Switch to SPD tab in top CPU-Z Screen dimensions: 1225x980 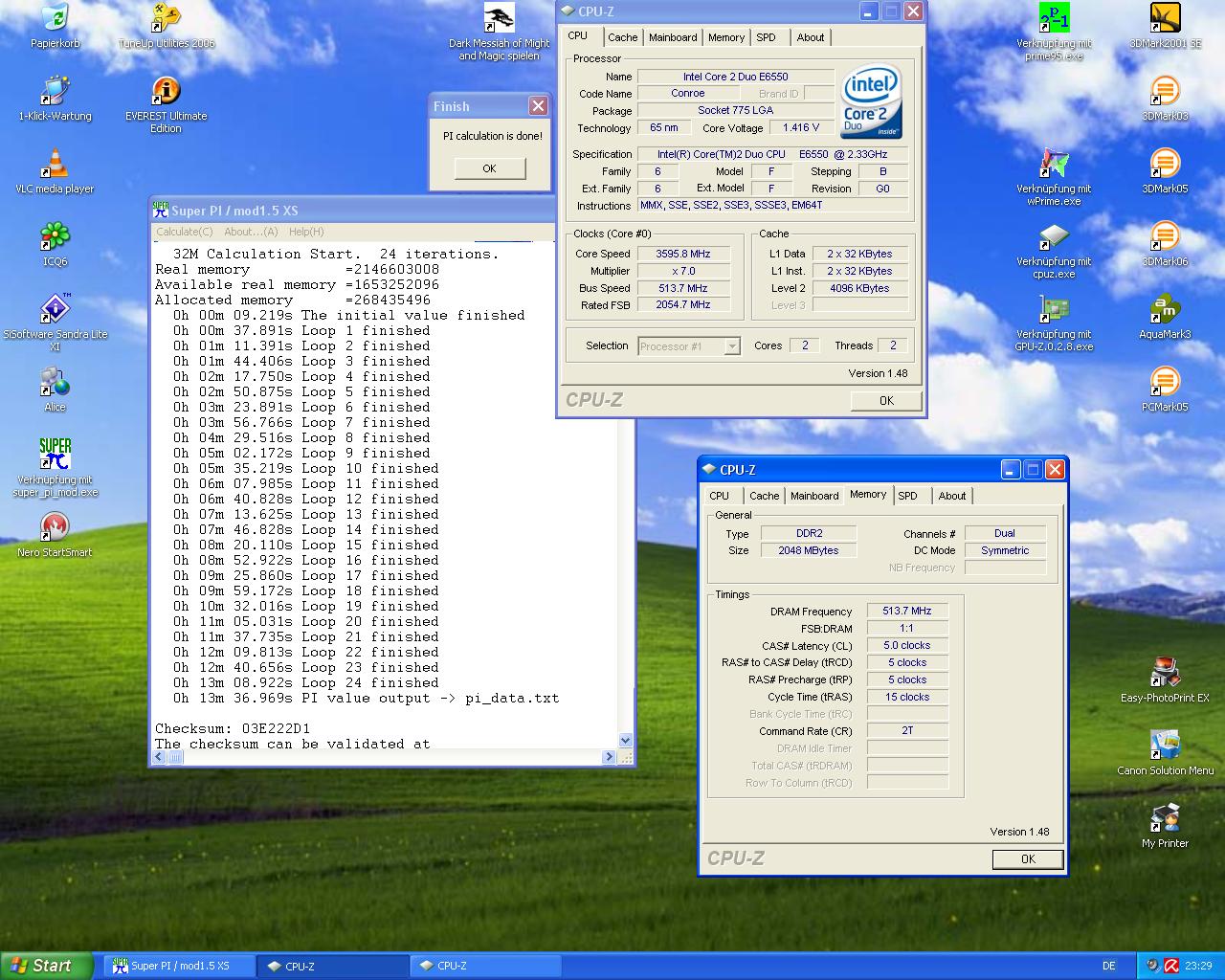(766, 37)
